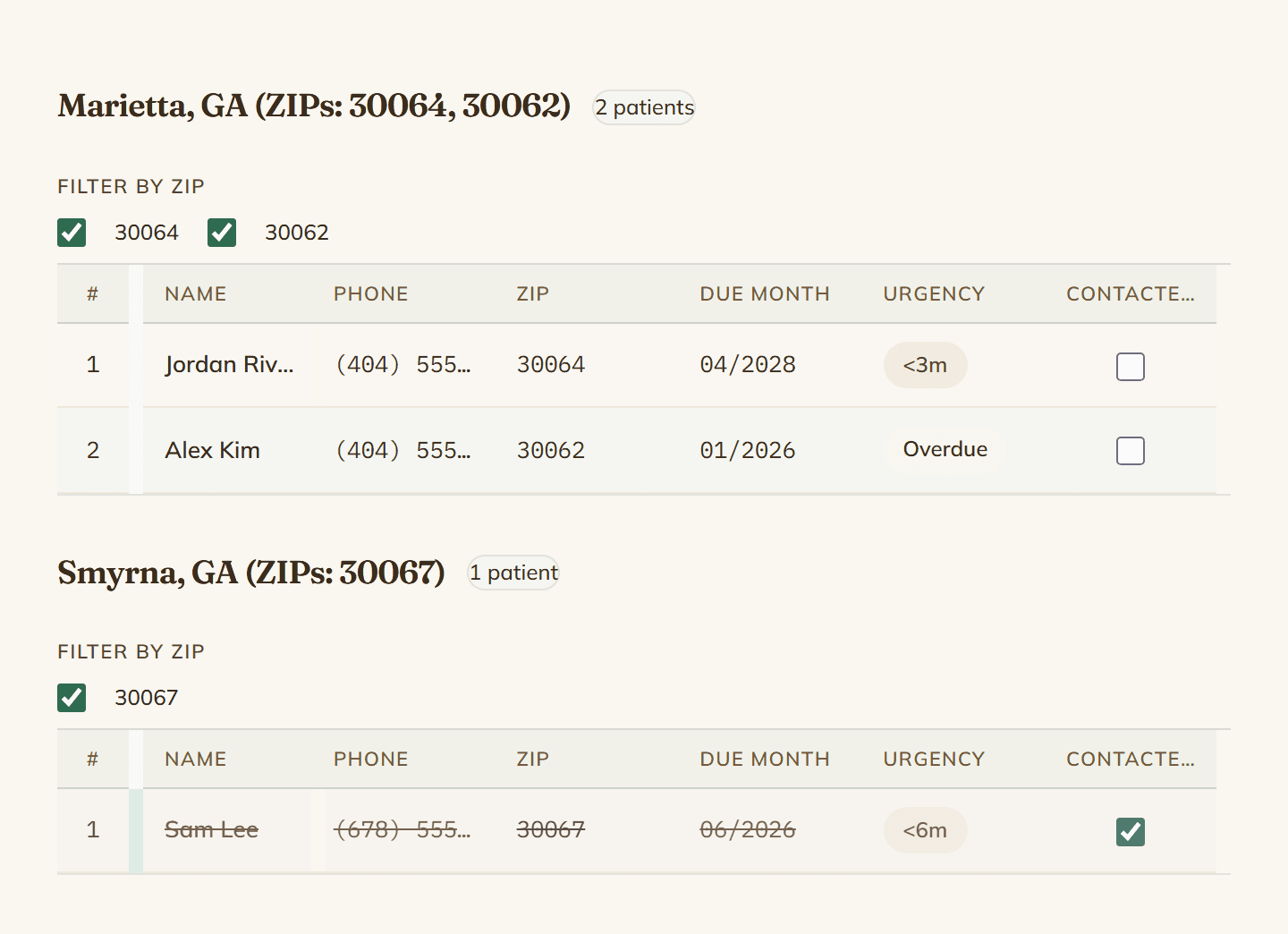Uncheck the 30064 ZIP filter checkbox

(x=72, y=233)
